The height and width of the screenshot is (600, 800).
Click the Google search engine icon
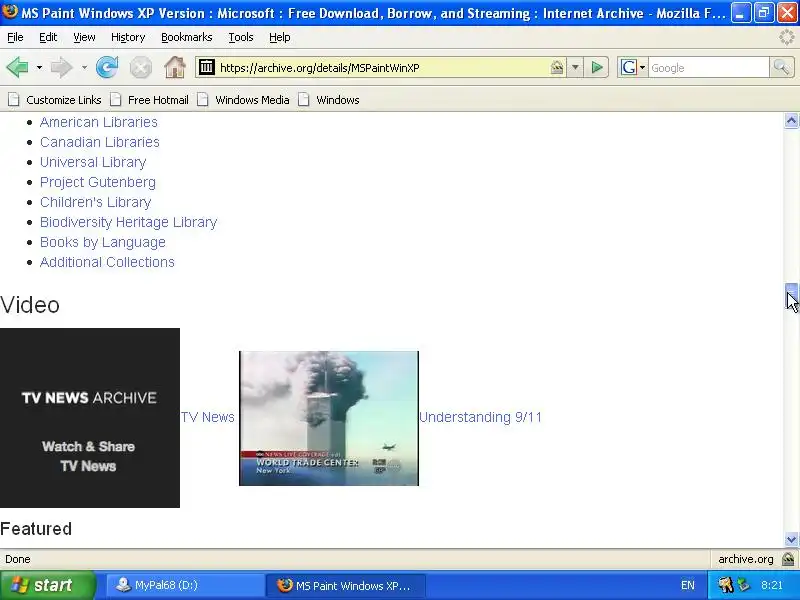[629, 67]
